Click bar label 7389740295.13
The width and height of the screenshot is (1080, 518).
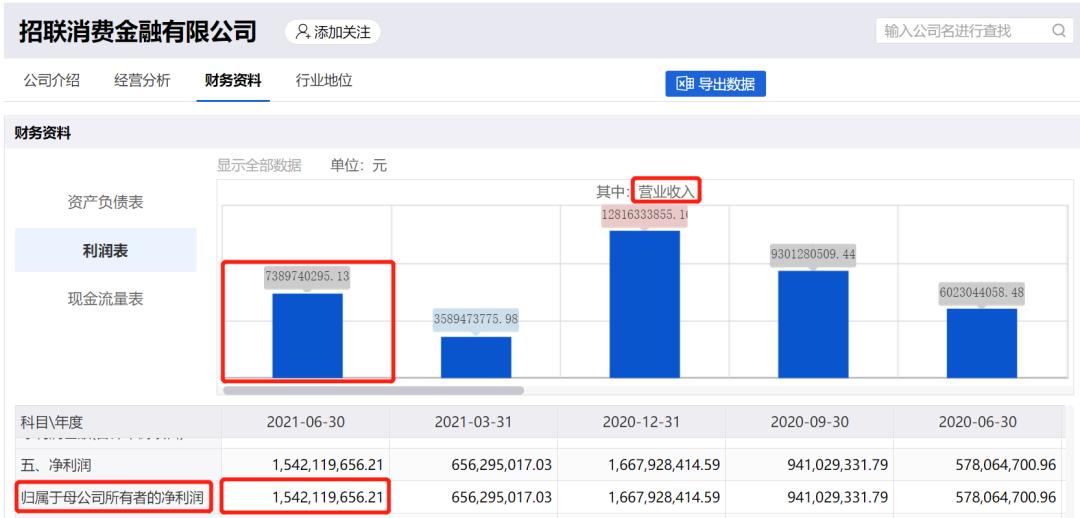point(307,277)
